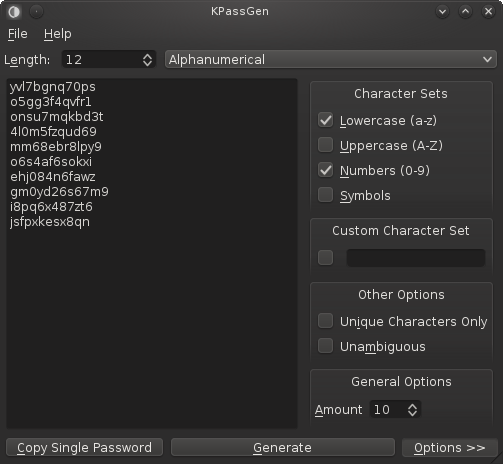Minimize the KPassGen window

442,12
